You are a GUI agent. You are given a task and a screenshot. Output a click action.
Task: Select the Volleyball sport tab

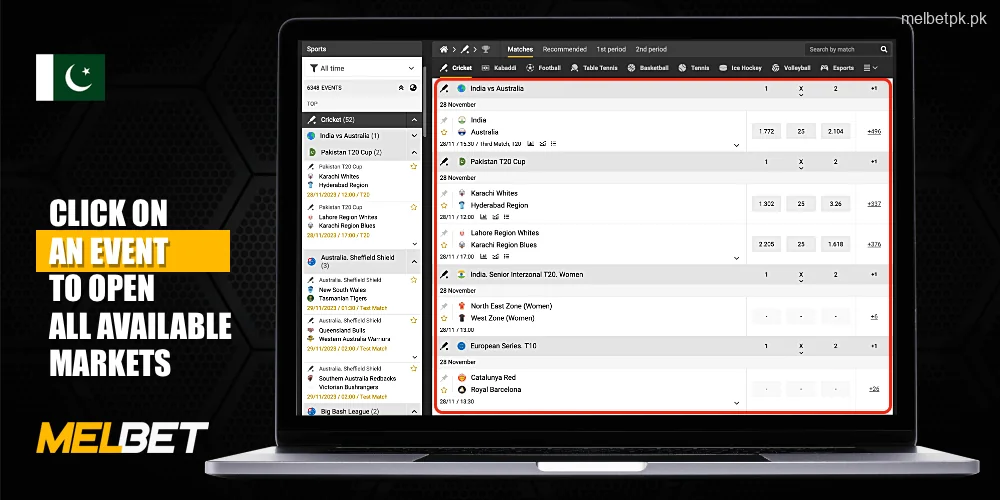(791, 68)
